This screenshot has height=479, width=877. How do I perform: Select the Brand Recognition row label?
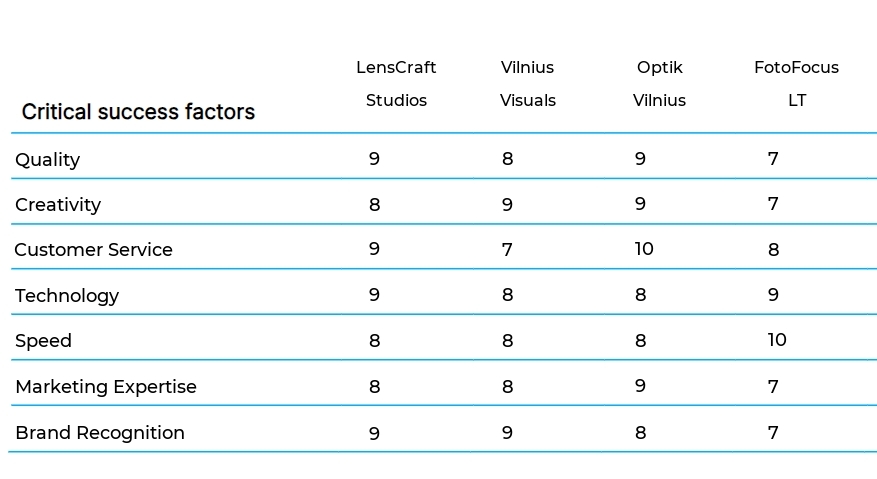100,433
